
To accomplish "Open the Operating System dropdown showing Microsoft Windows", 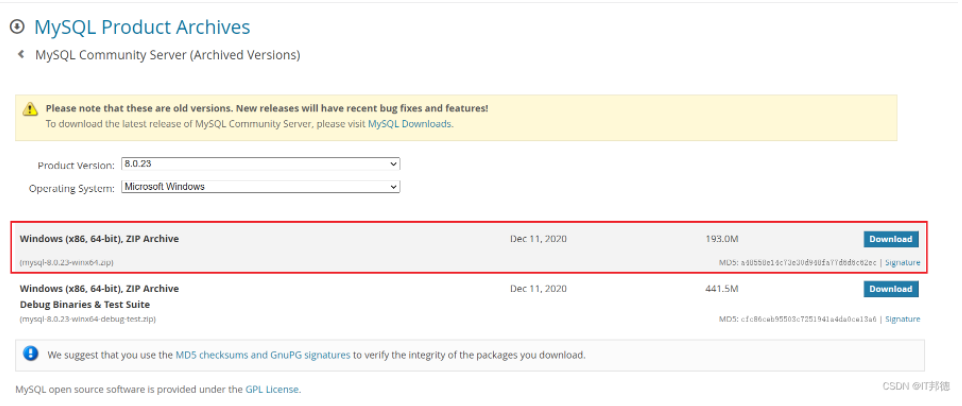I will click(x=261, y=186).
